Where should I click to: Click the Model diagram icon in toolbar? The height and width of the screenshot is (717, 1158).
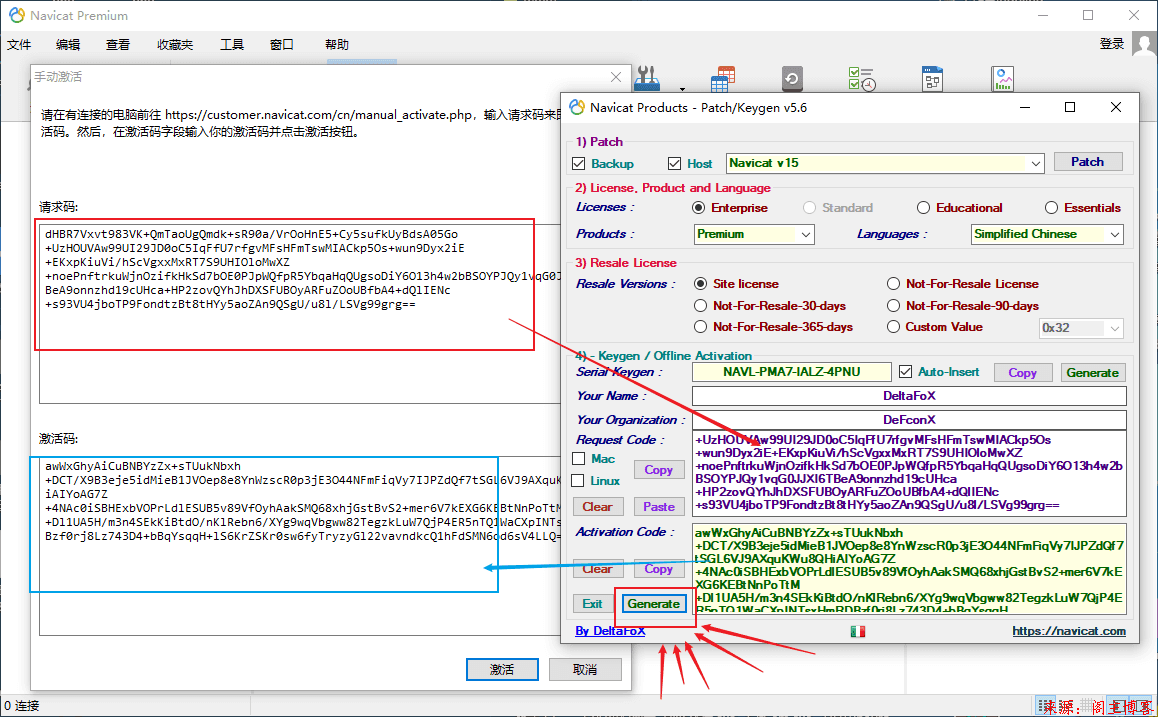[932, 79]
